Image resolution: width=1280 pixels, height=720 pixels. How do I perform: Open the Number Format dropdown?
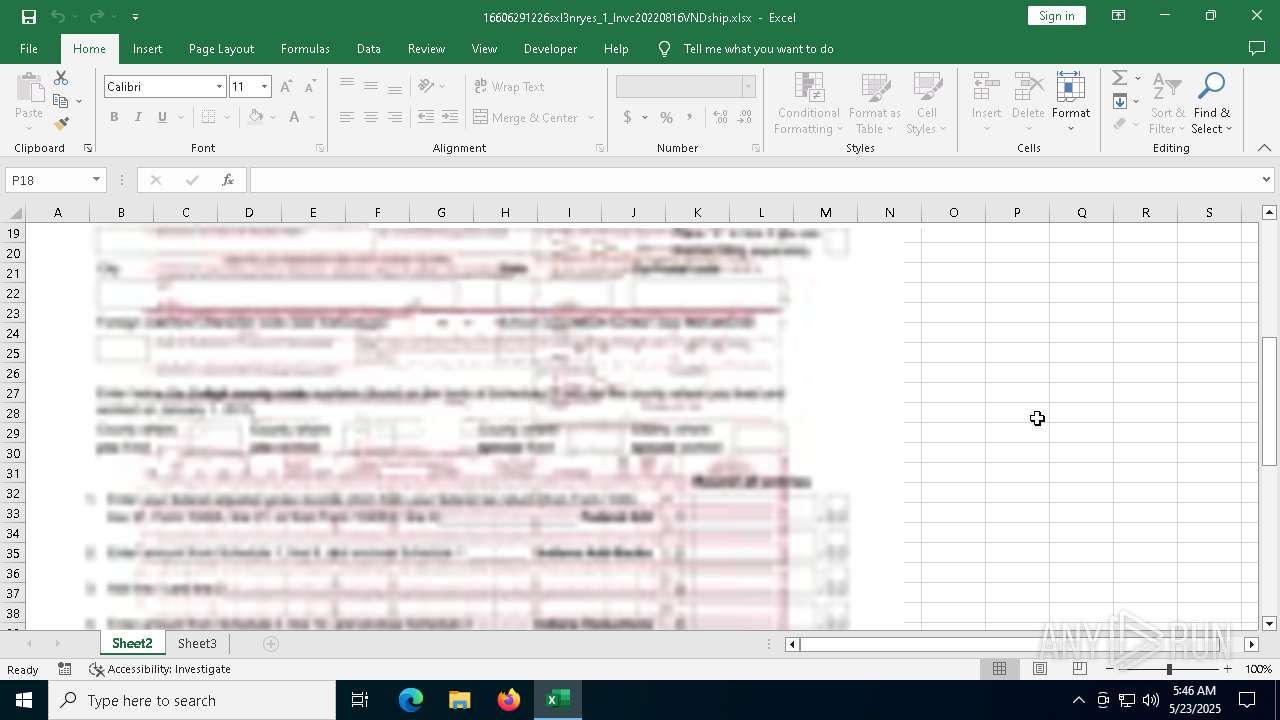pyautogui.click(x=748, y=87)
